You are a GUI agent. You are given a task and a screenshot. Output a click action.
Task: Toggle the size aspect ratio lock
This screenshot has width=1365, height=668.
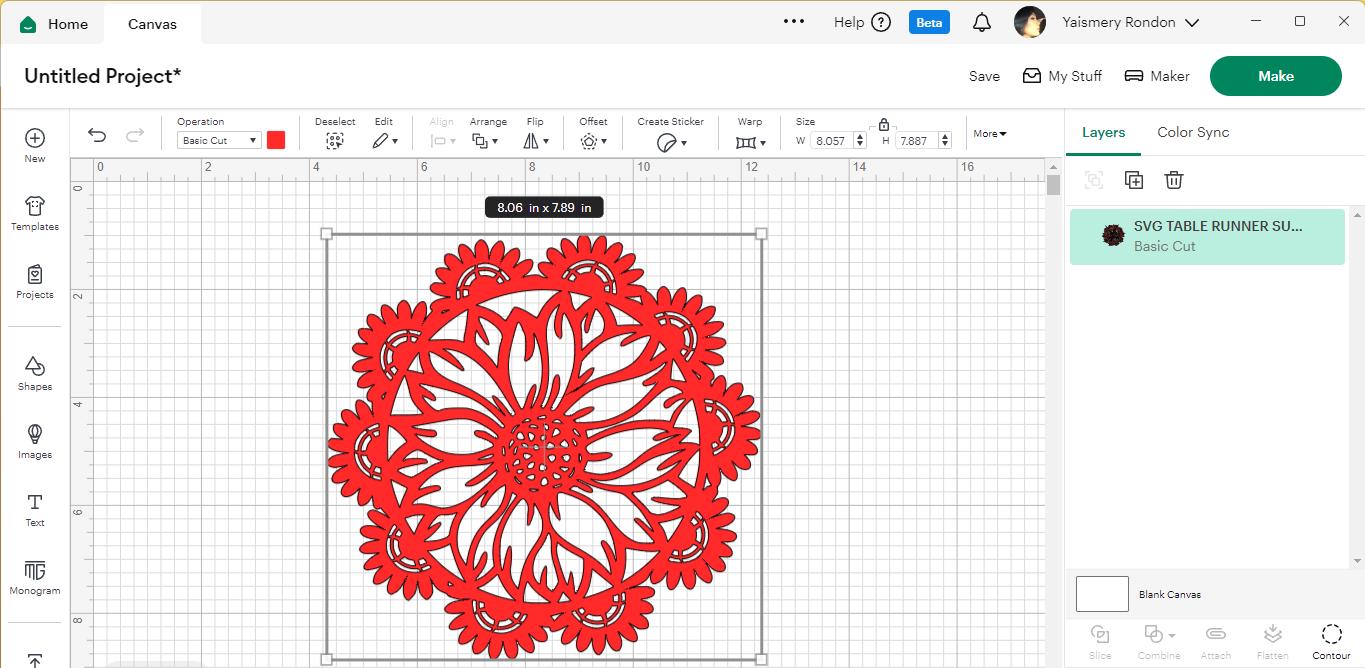(883, 125)
